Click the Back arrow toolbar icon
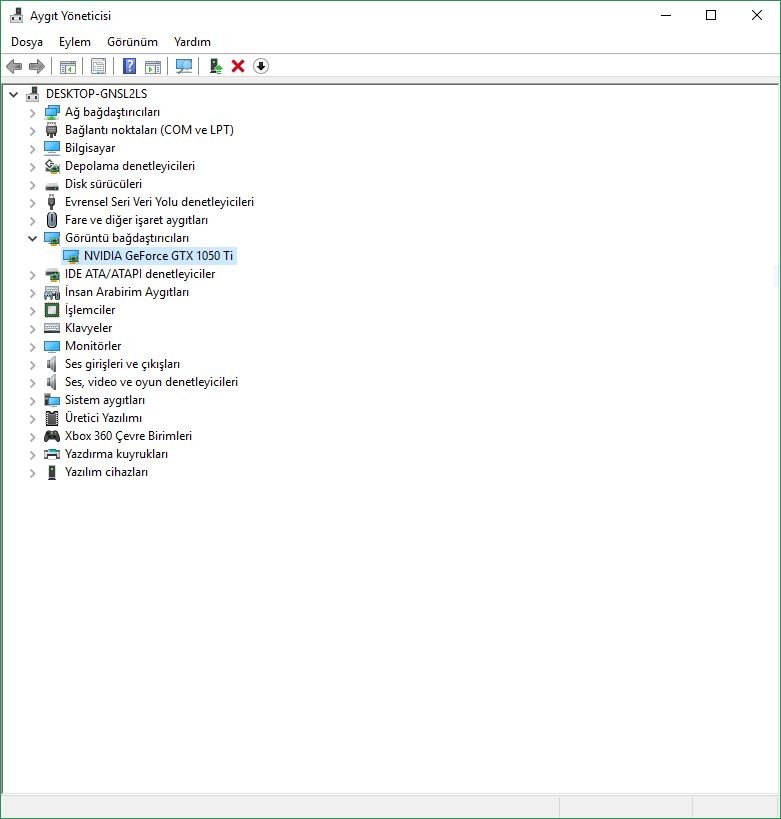This screenshot has height=819, width=781. [14, 66]
